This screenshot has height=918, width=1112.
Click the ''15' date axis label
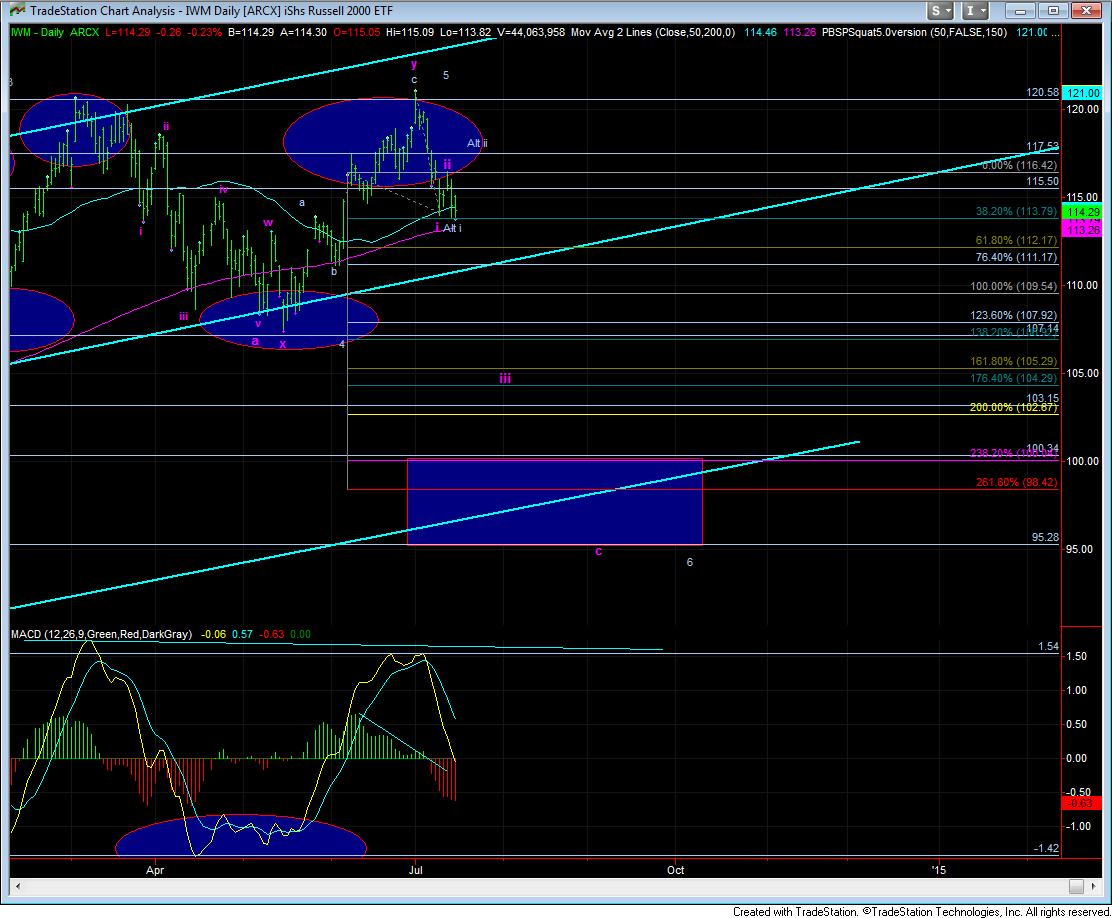click(938, 870)
